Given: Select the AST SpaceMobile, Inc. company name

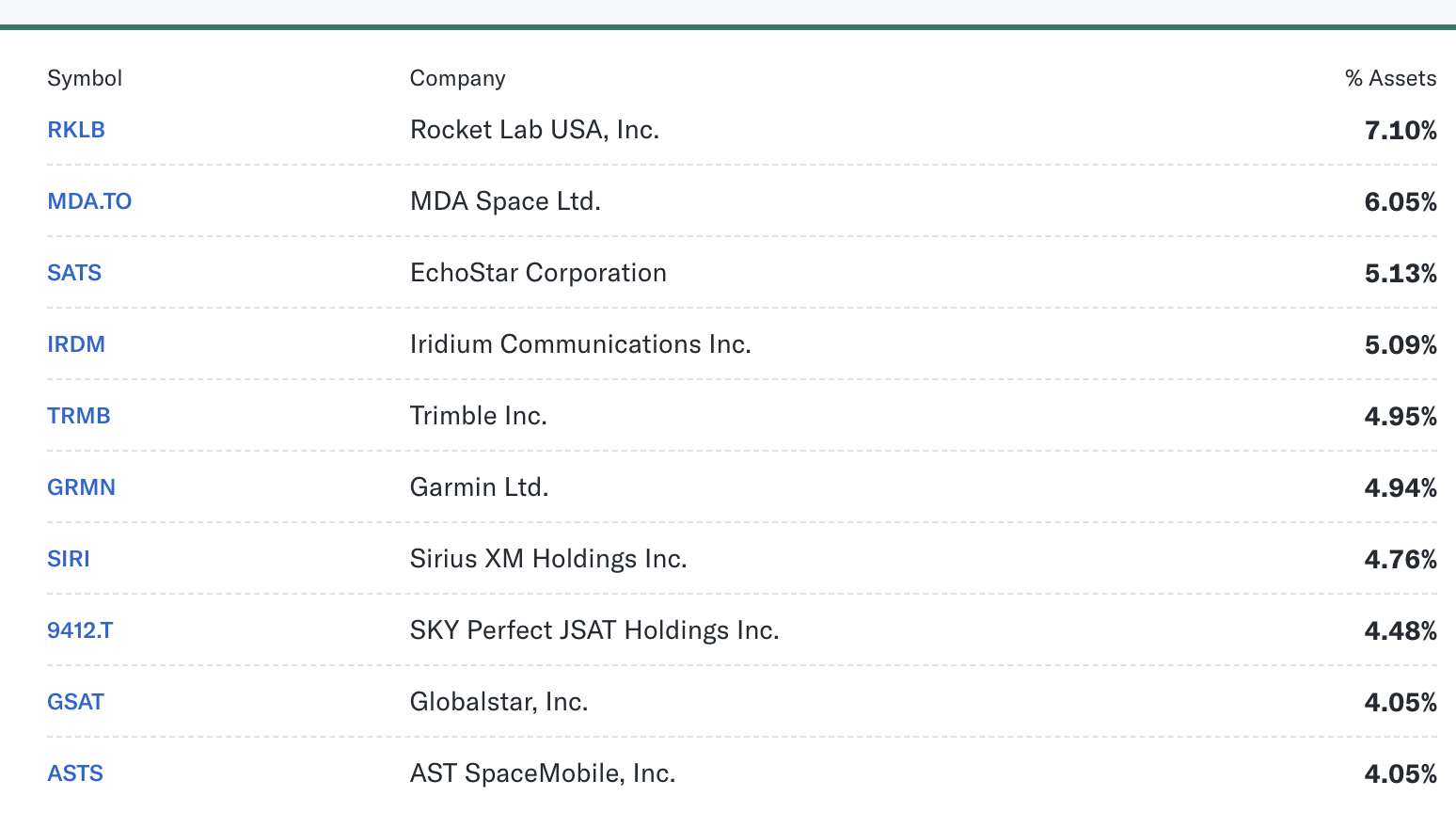Looking at the screenshot, I should [x=544, y=773].
